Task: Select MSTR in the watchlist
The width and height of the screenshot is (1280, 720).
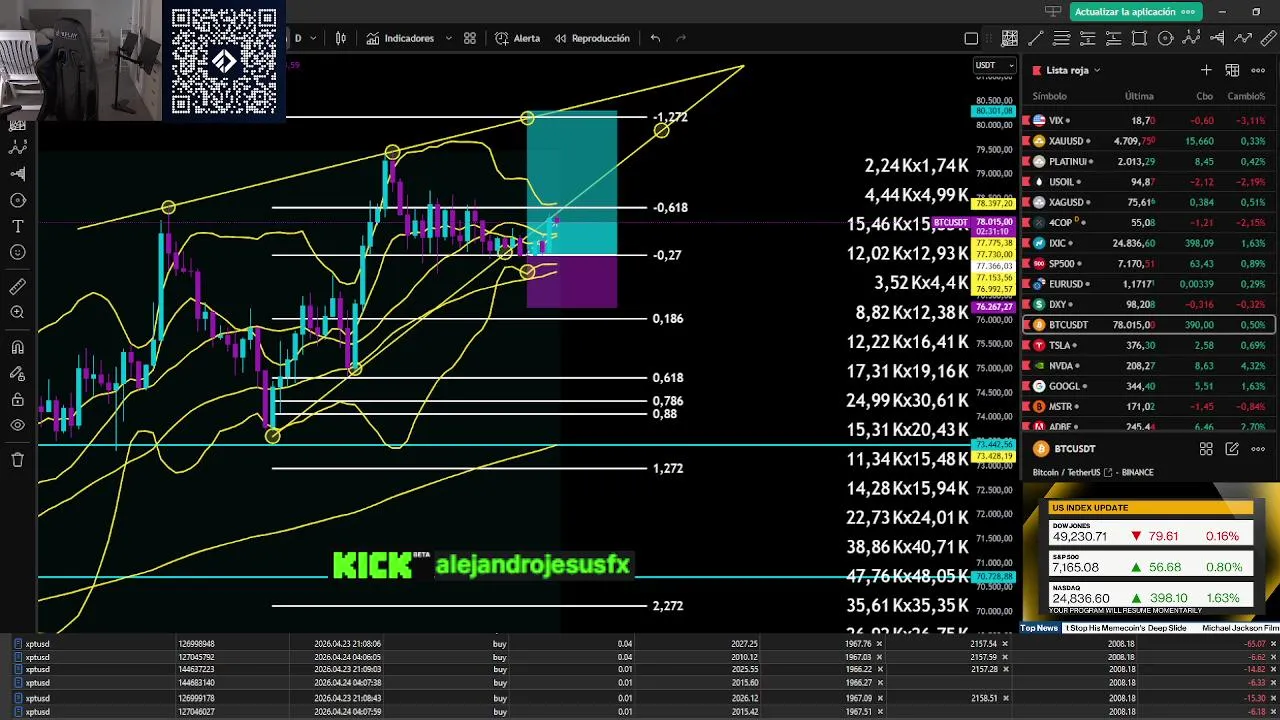Action: coord(1148,406)
